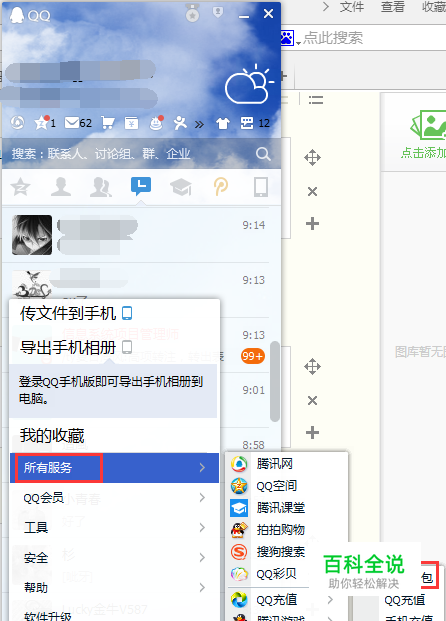This screenshot has width=446, height=621.
Task: Click 腾讯网 in services submenu
Action: (x=288, y=463)
